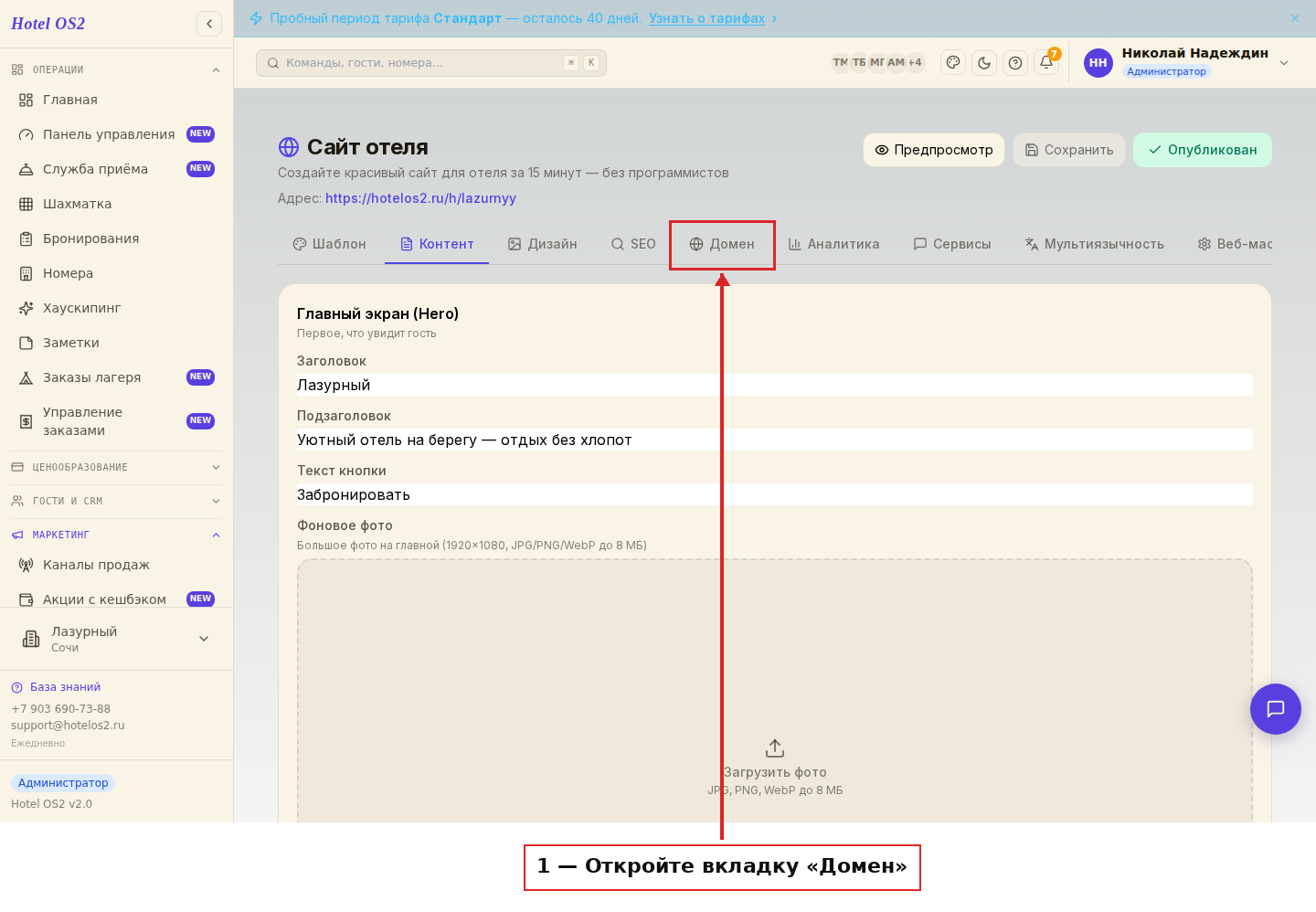Open the theme palette icon
This screenshot has height=912, width=1316.
[x=953, y=63]
